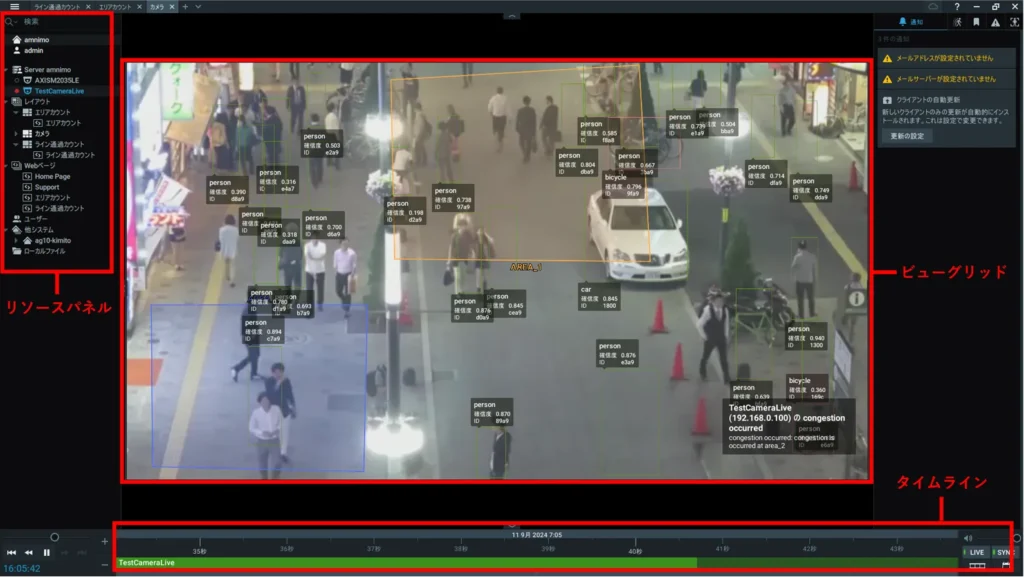Switch to the ライン通過カウント tab
The width and height of the screenshot is (1024, 577).
coord(59,6)
